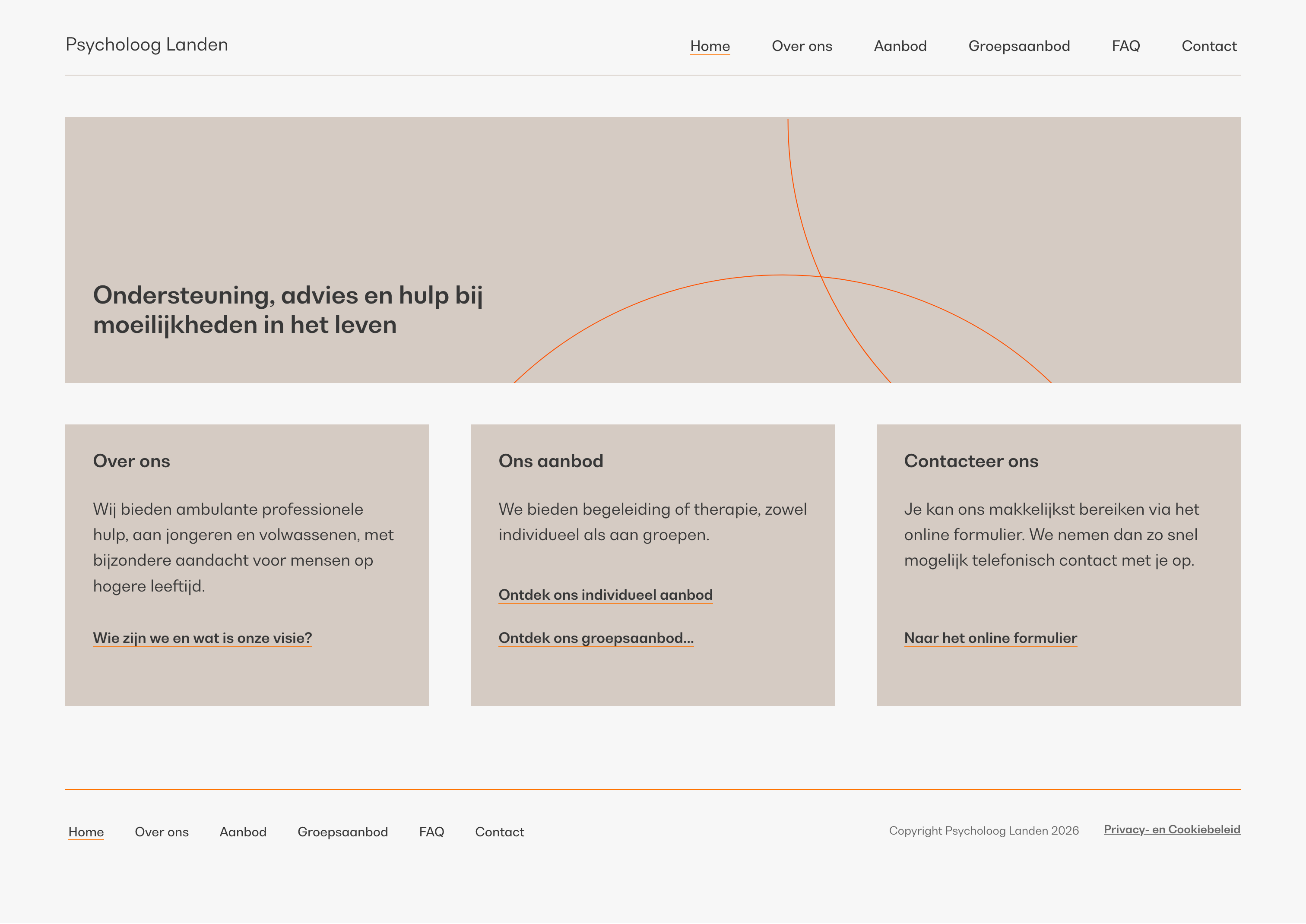Select Groepsaanbod in the header menu
Image resolution: width=1306 pixels, height=924 pixels.
tap(1019, 46)
